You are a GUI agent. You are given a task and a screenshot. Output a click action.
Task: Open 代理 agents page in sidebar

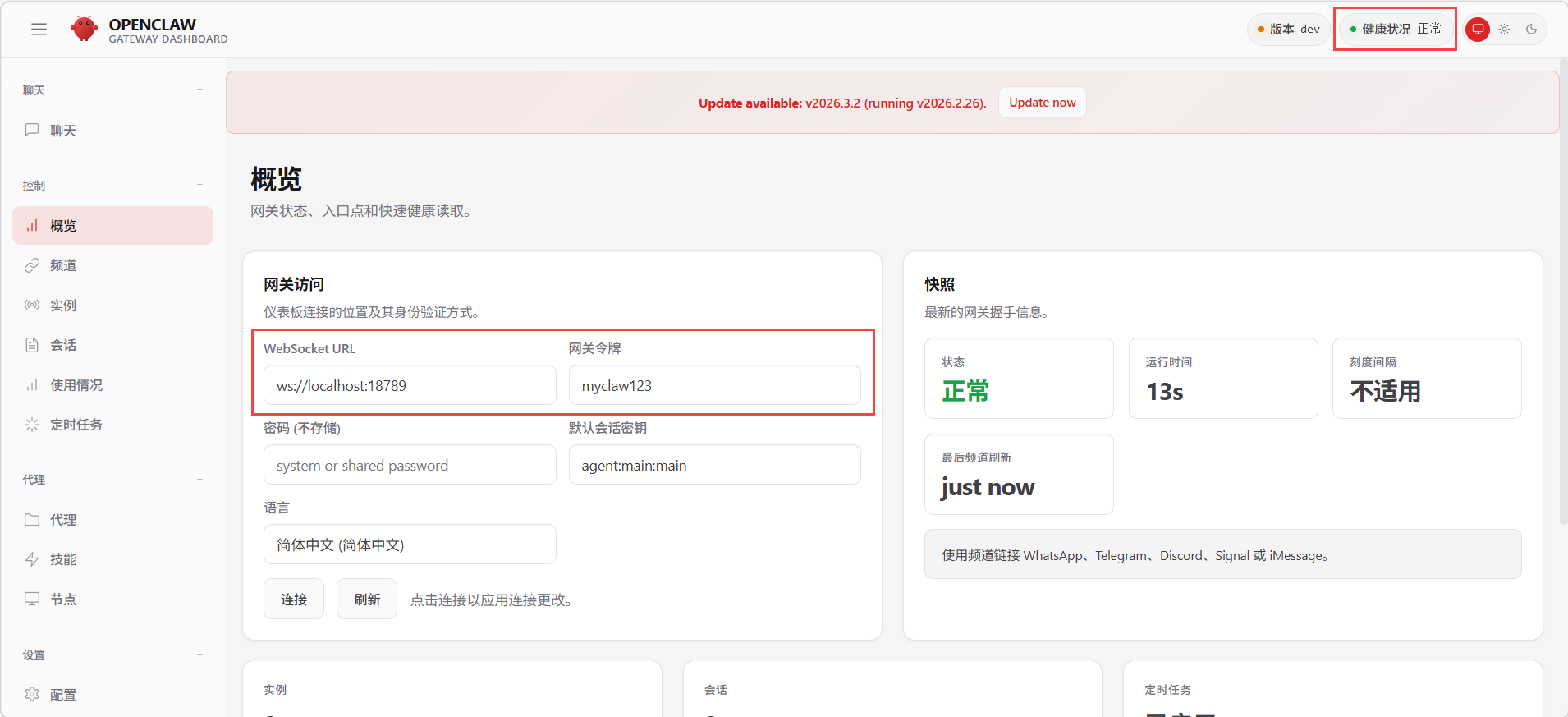(x=112, y=520)
